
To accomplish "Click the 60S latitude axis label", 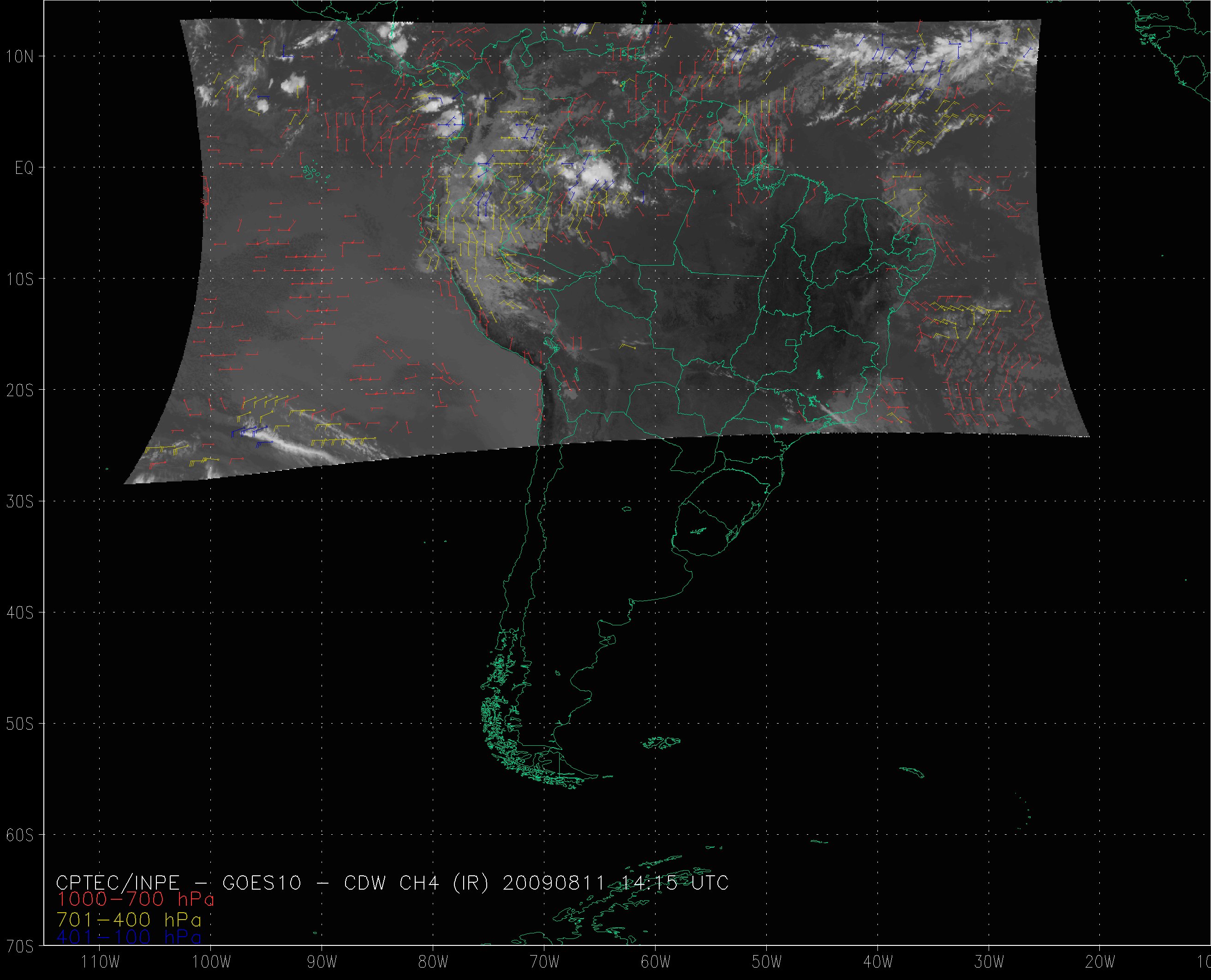I will coord(20,836).
